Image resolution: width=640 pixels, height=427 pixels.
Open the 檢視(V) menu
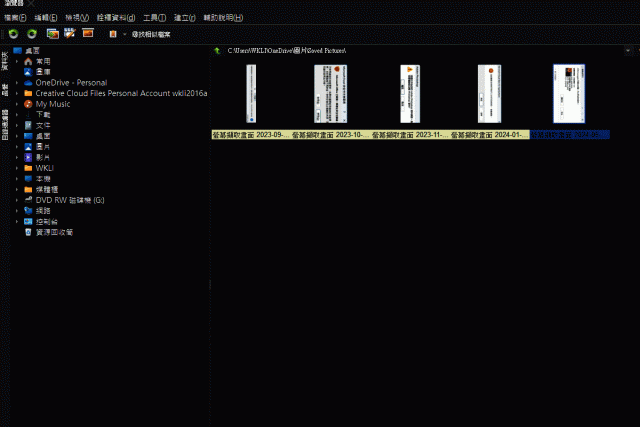pos(77,18)
